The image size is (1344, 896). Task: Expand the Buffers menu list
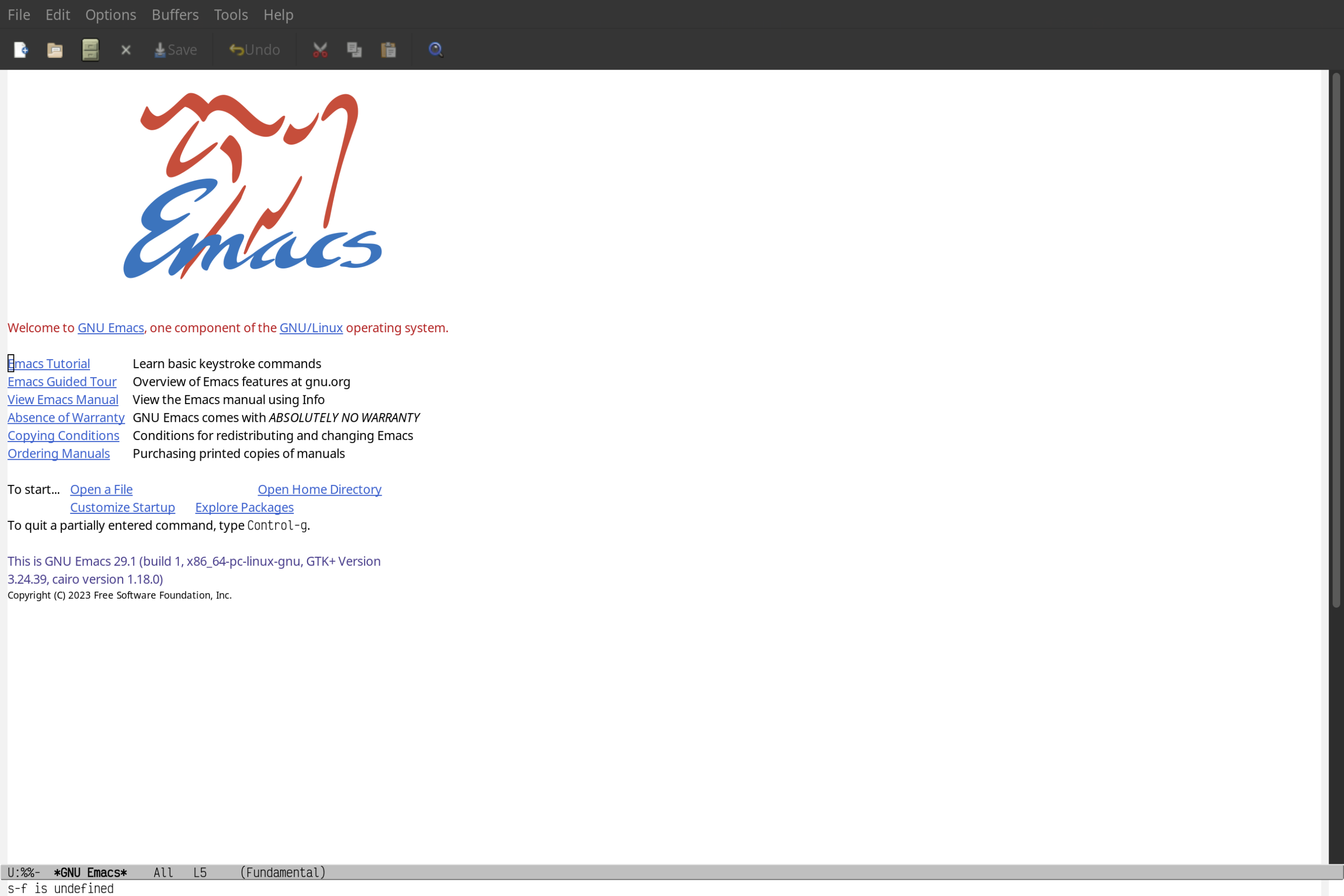(x=175, y=14)
